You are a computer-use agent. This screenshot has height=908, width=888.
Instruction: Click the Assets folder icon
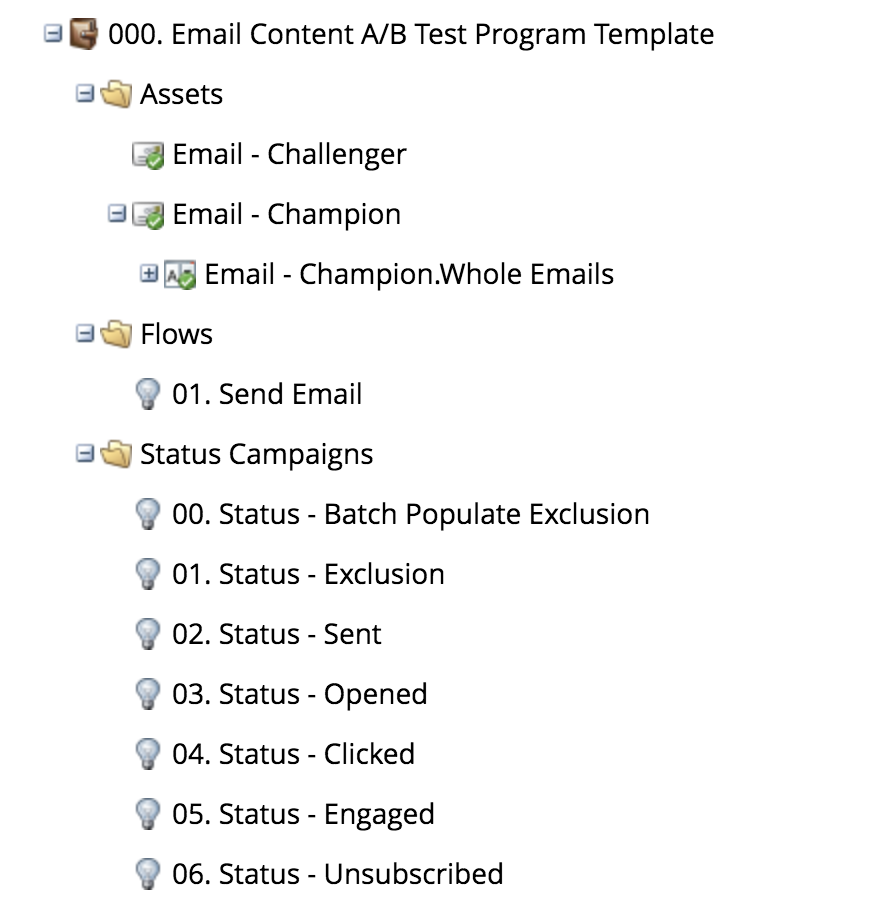[x=117, y=95]
